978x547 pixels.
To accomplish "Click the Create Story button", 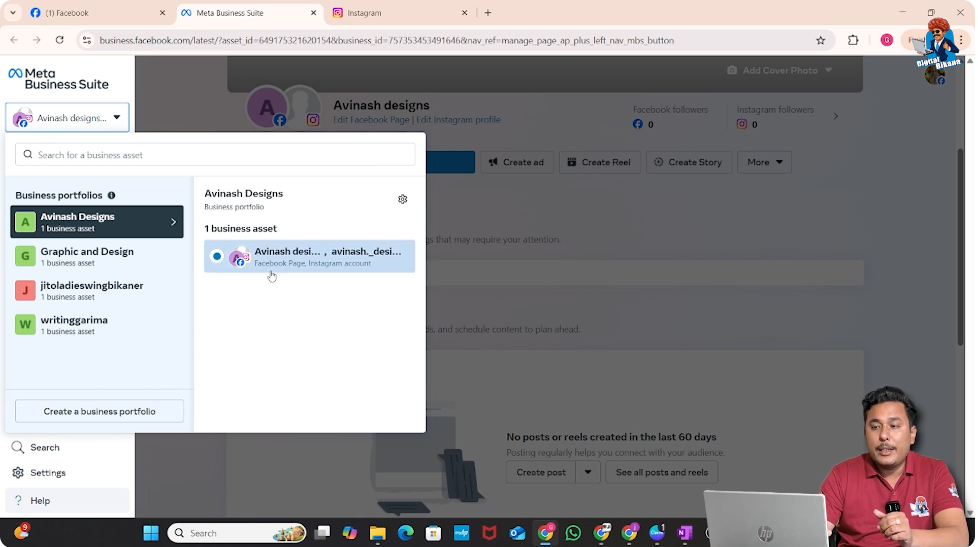I will 689,162.
